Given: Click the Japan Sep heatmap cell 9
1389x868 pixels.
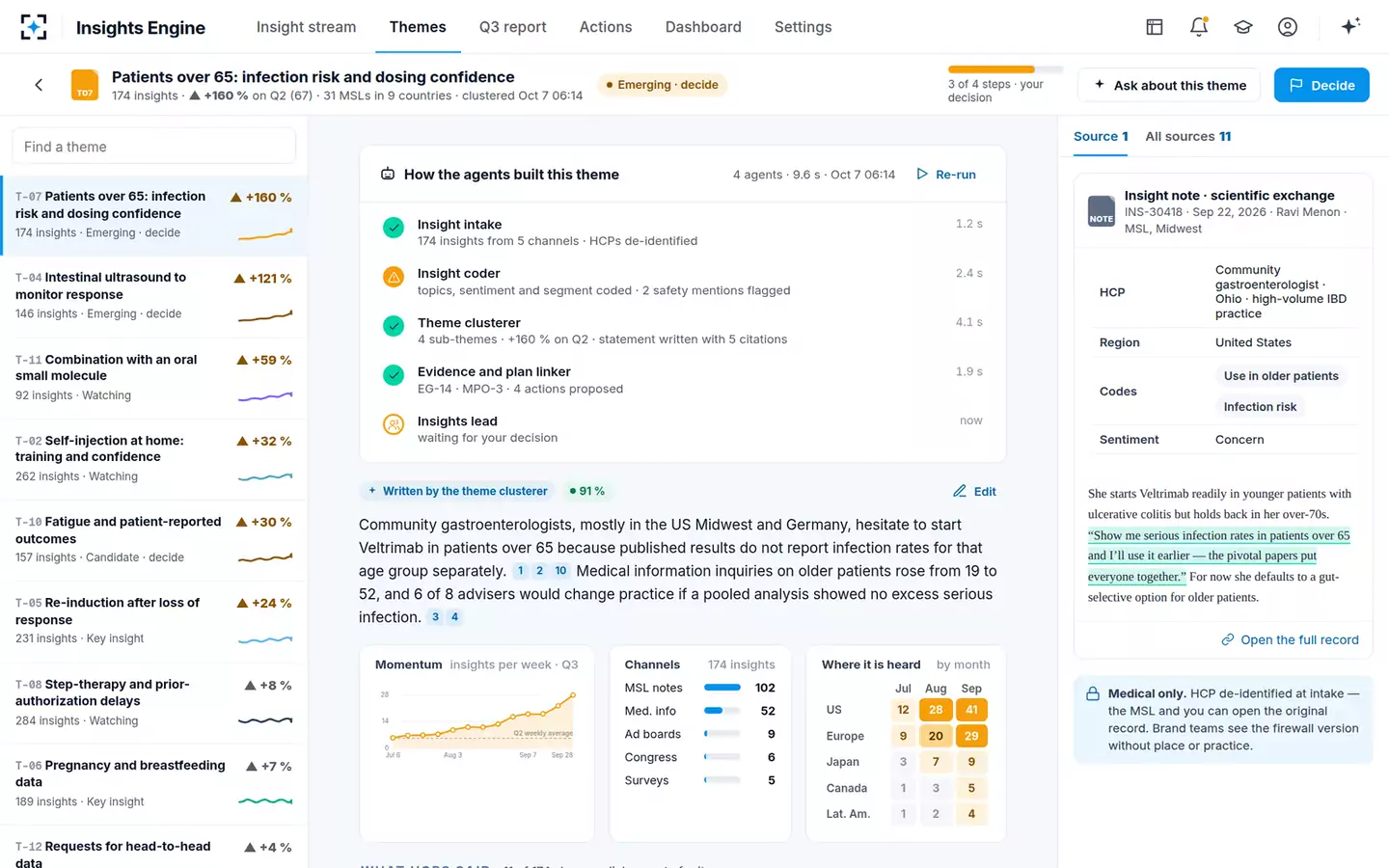Looking at the screenshot, I should pyautogui.click(x=971, y=762).
